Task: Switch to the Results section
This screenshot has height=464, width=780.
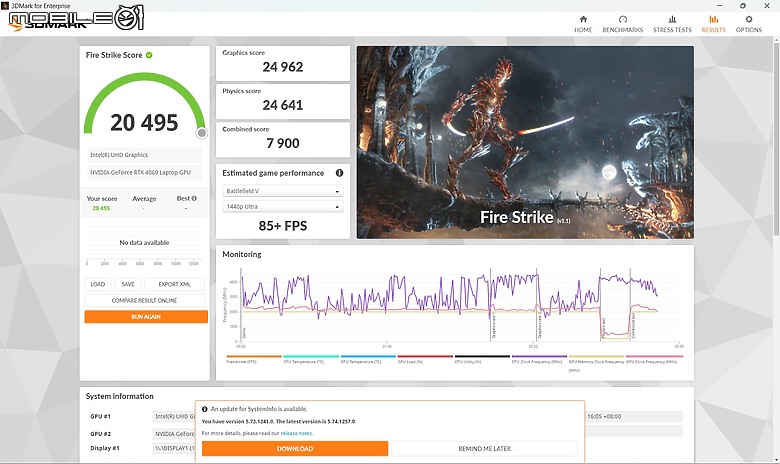Action: (713, 24)
